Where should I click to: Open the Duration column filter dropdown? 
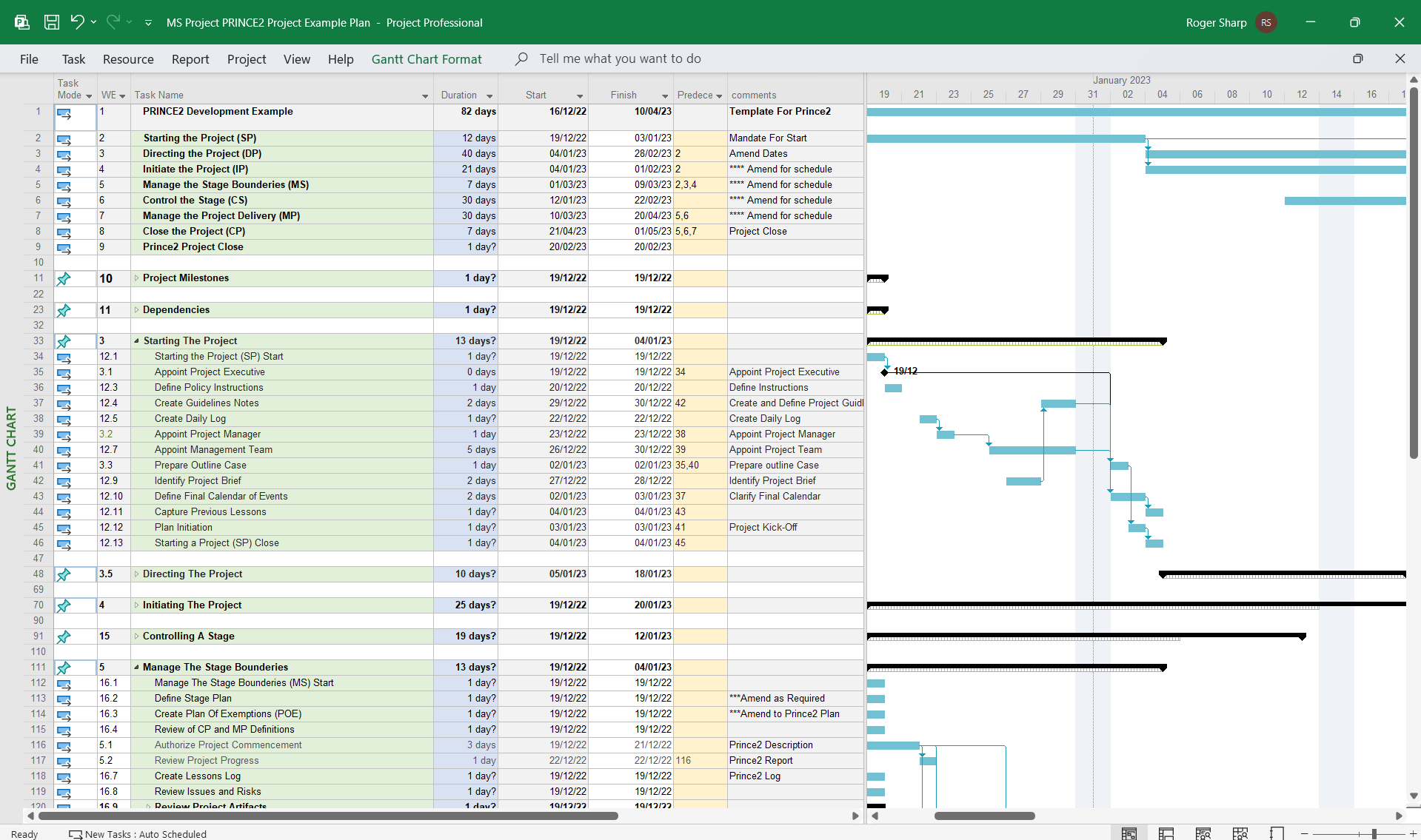[489, 96]
